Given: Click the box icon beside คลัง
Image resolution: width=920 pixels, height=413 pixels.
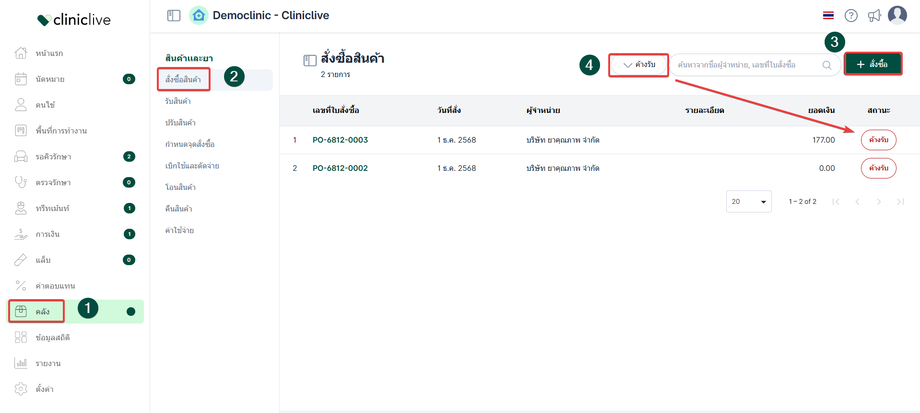Looking at the screenshot, I should tap(21, 312).
